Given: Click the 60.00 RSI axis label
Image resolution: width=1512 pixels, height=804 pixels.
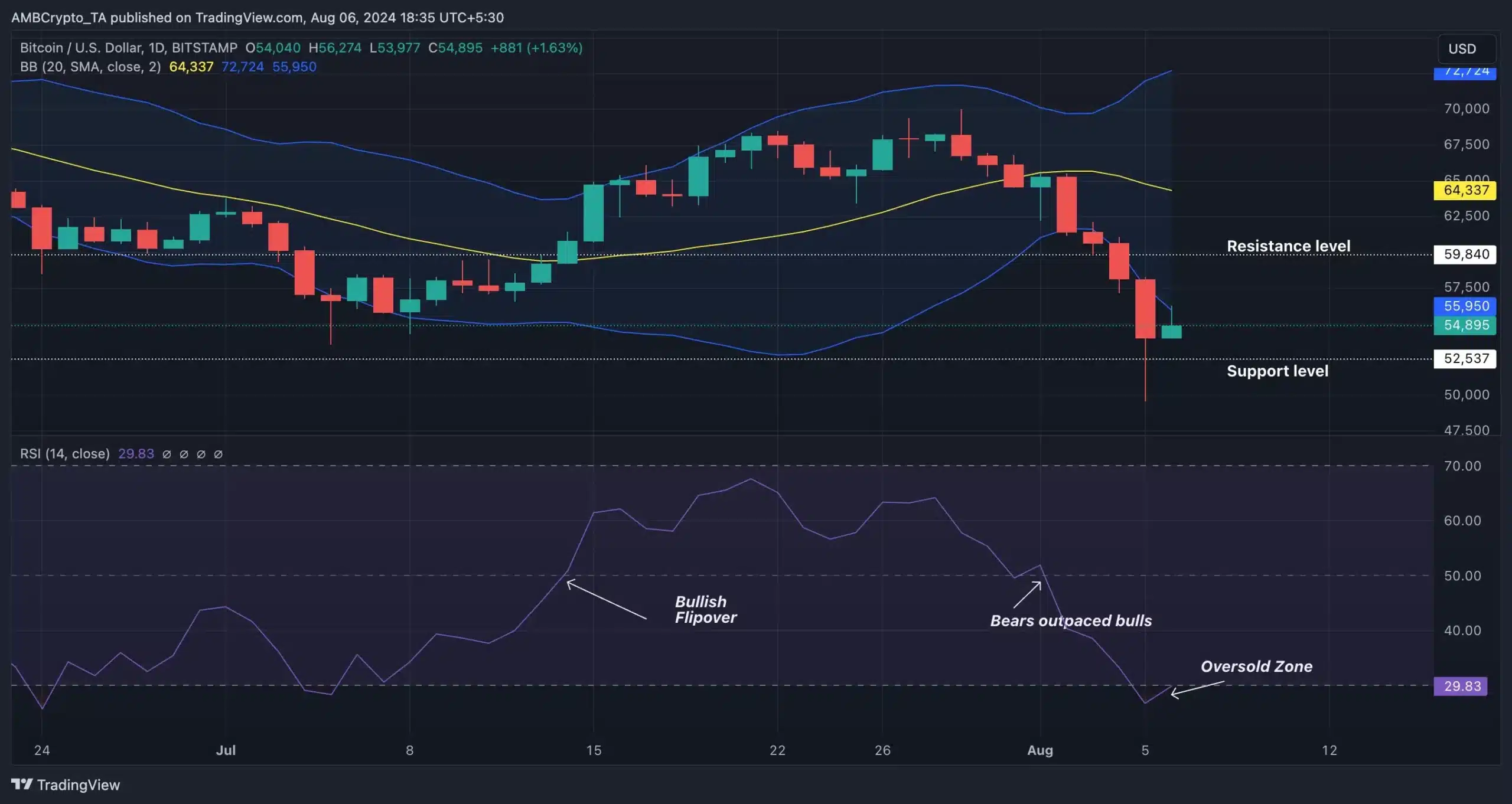Looking at the screenshot, I should 1462,521.
